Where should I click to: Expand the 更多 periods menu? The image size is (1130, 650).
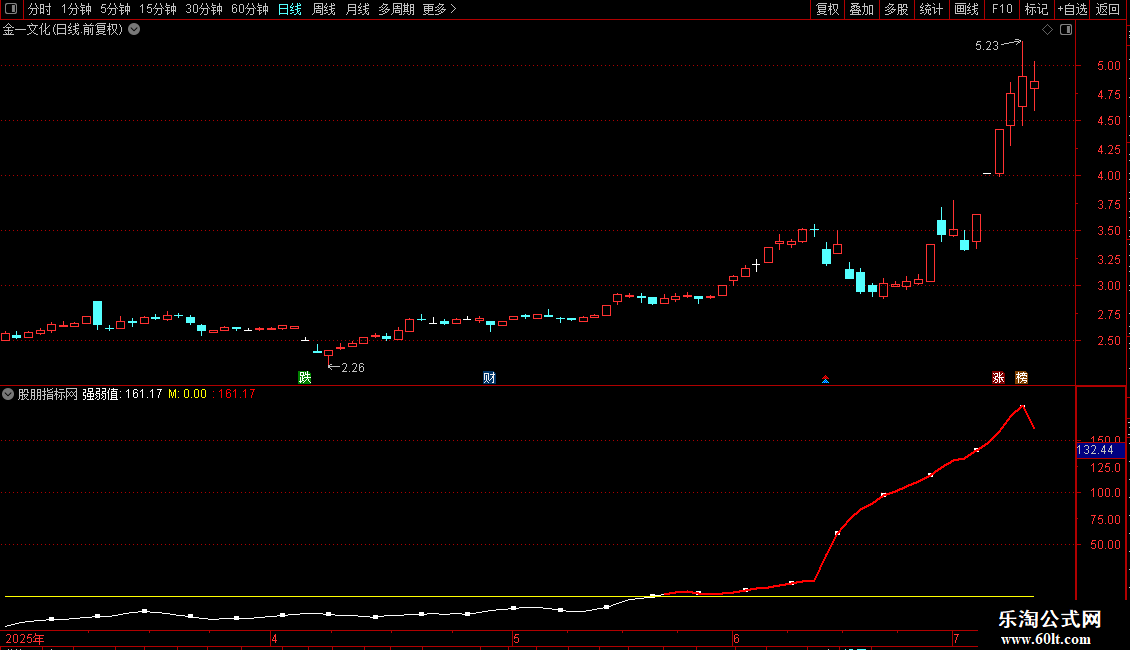pyautogui.click(x=439, y=9)
